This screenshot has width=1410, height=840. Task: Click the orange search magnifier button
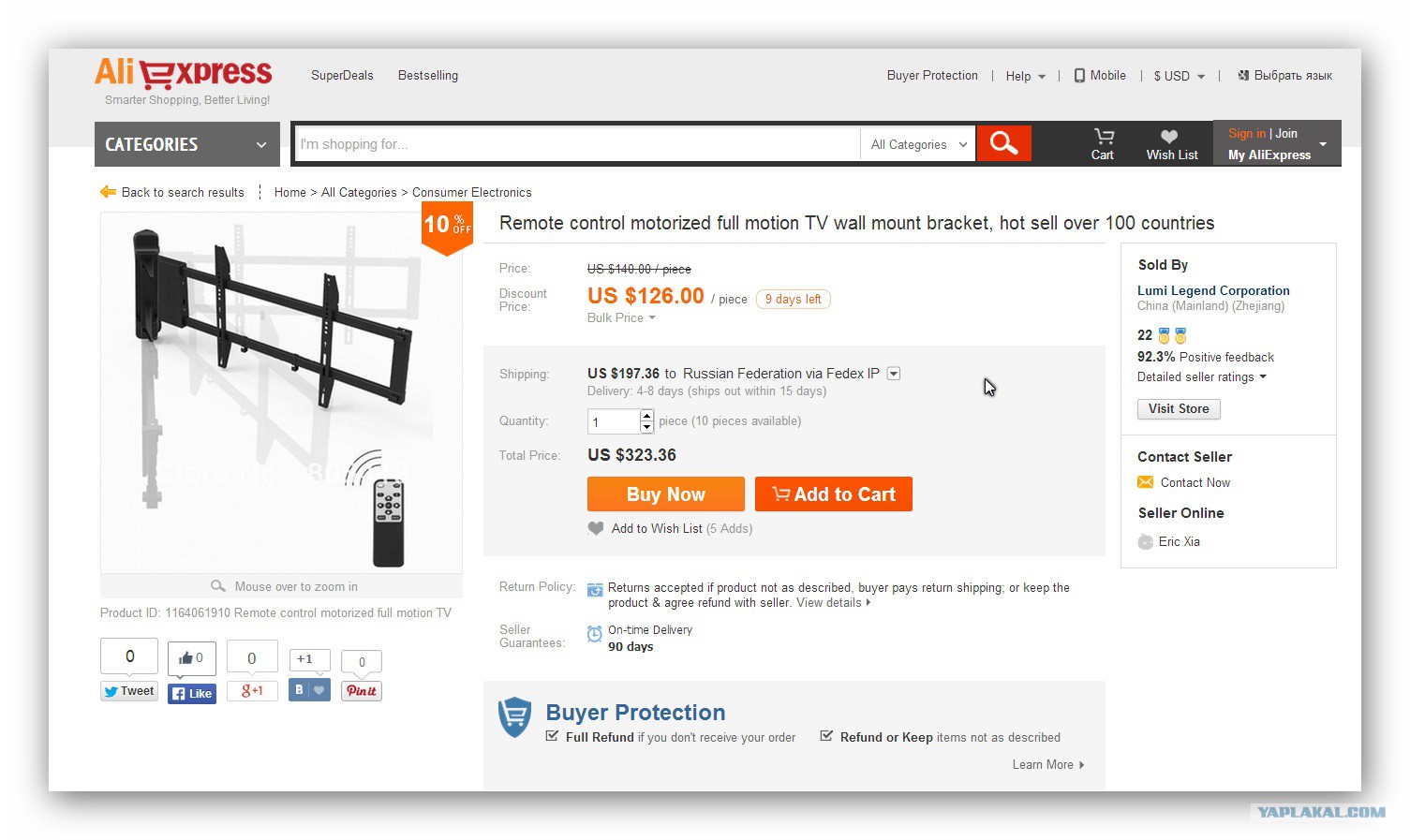pyautogui.click(x=1003, y=143)
